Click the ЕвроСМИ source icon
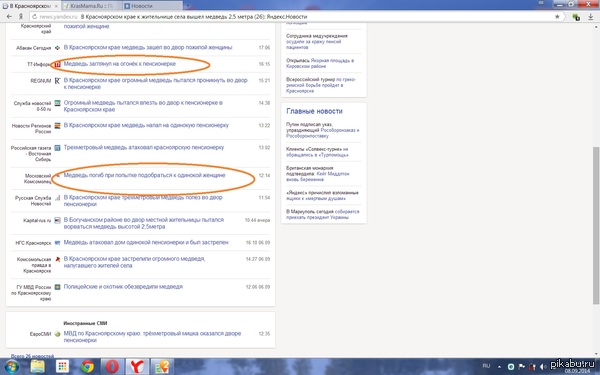Image resolution: width=600 pixels, height=375 pixels. click(57, 334)
